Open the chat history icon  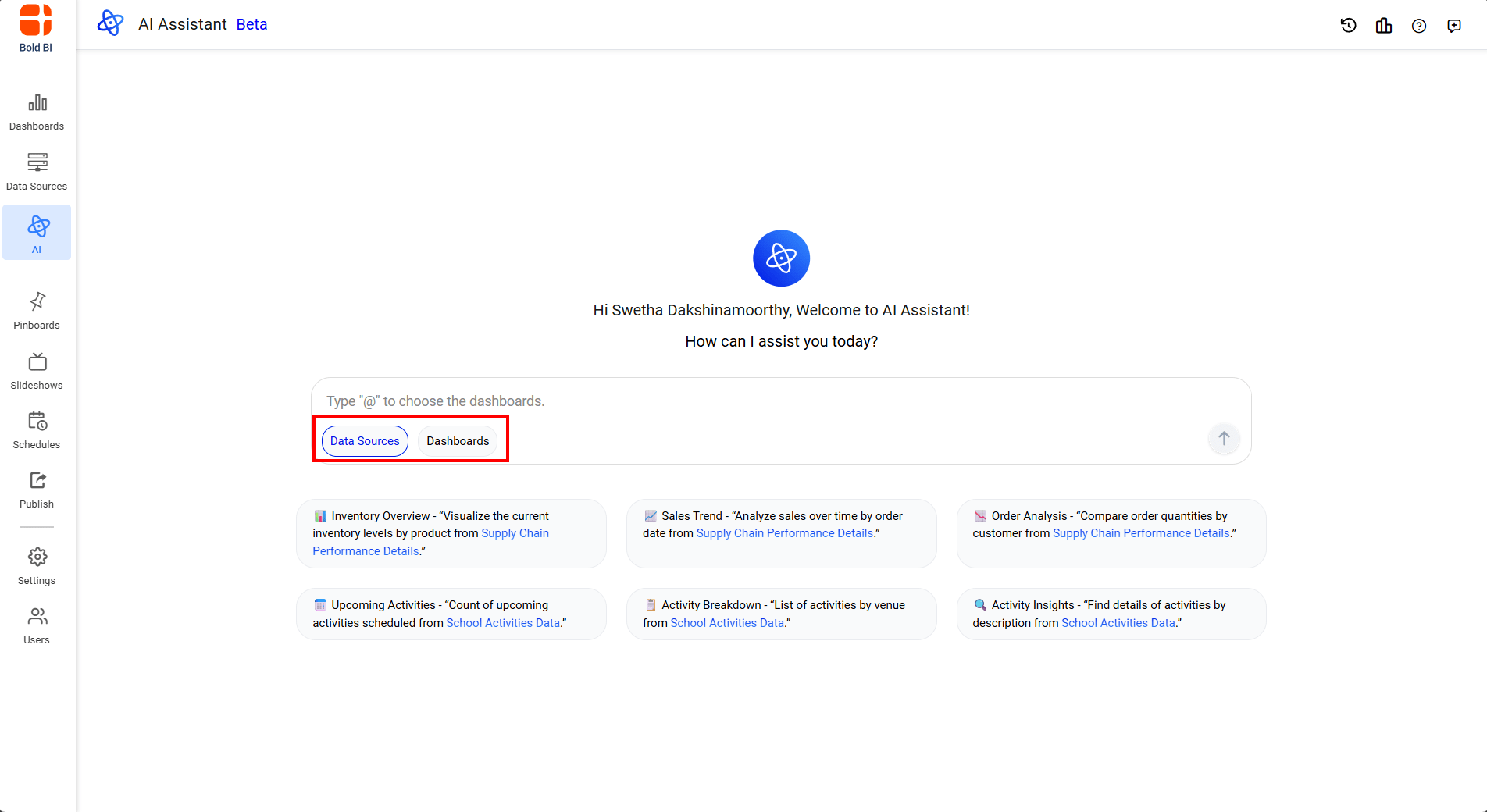(x=1348, y=26)
